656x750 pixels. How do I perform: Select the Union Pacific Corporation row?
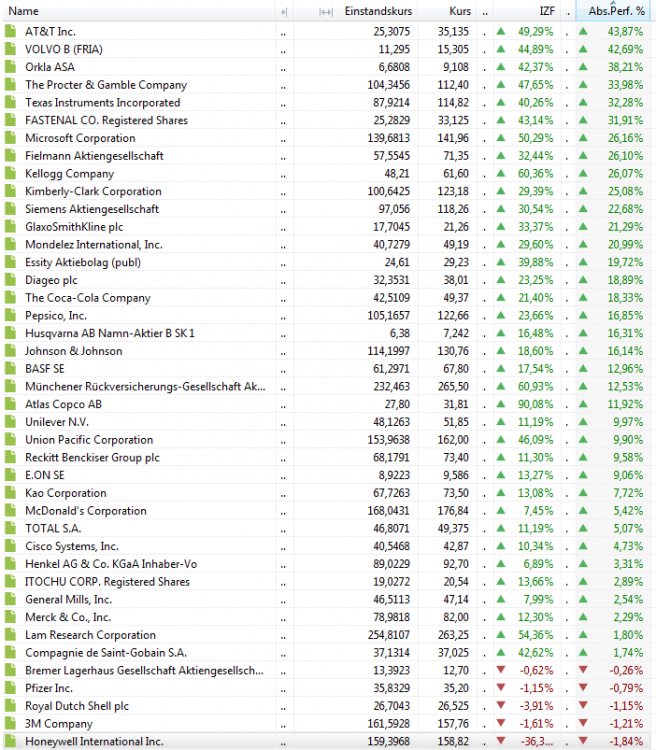(x=328, y=440)
